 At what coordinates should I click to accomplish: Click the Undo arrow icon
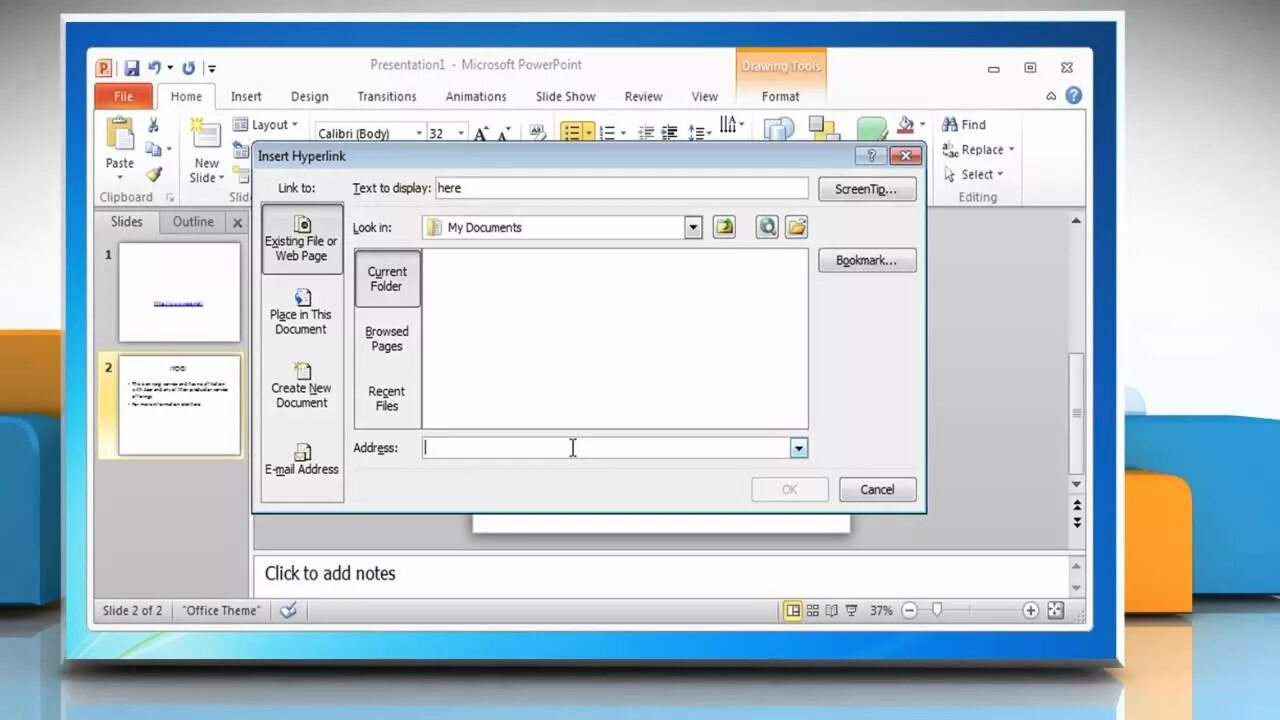(x=154, y=68)
